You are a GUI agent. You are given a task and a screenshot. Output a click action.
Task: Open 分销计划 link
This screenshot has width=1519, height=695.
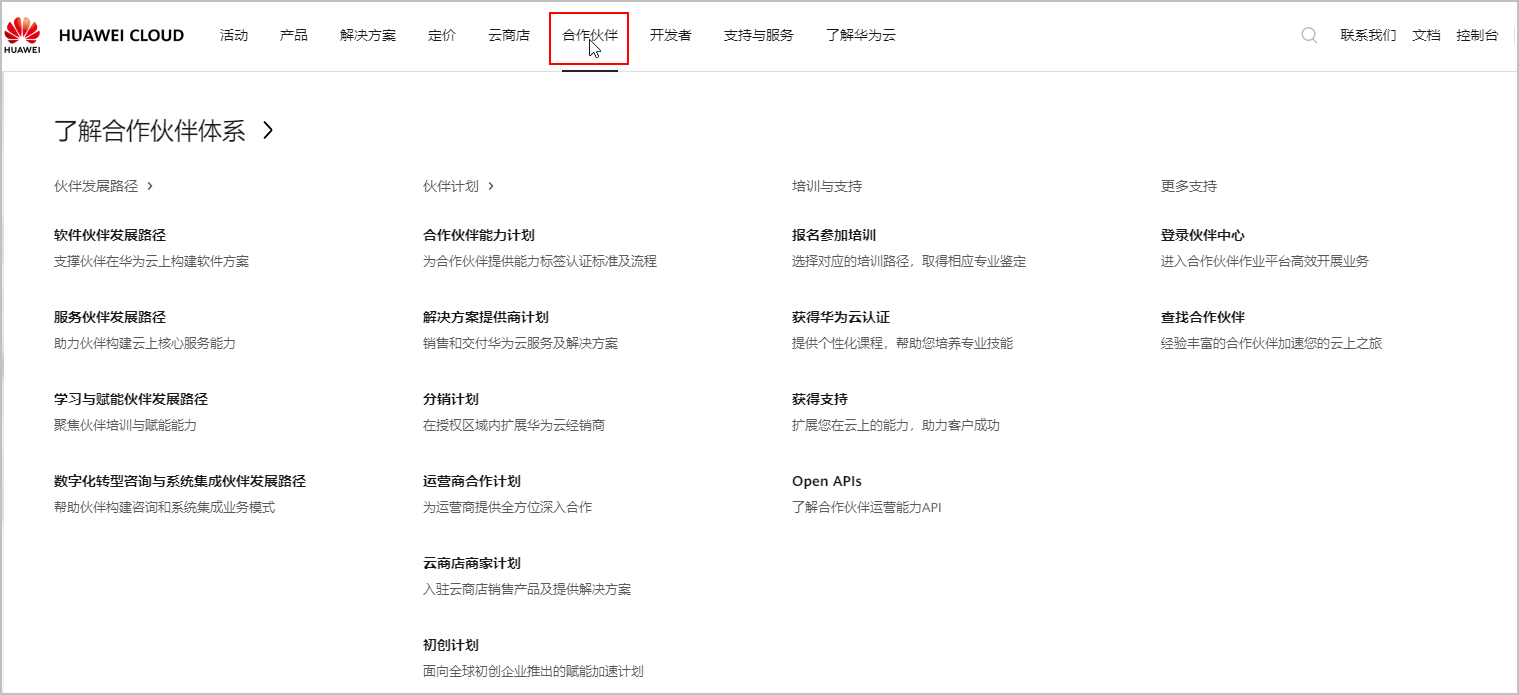coord(451,399)
